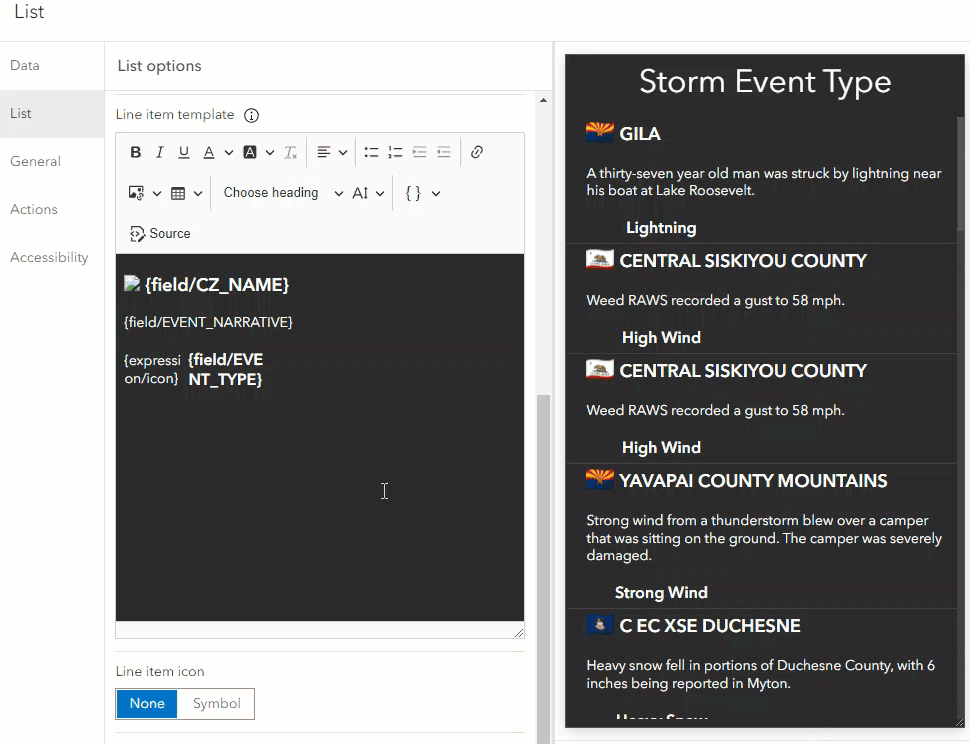Click the Strong Wind event type label
Screen dimensions: 970x744
point(661,592)
